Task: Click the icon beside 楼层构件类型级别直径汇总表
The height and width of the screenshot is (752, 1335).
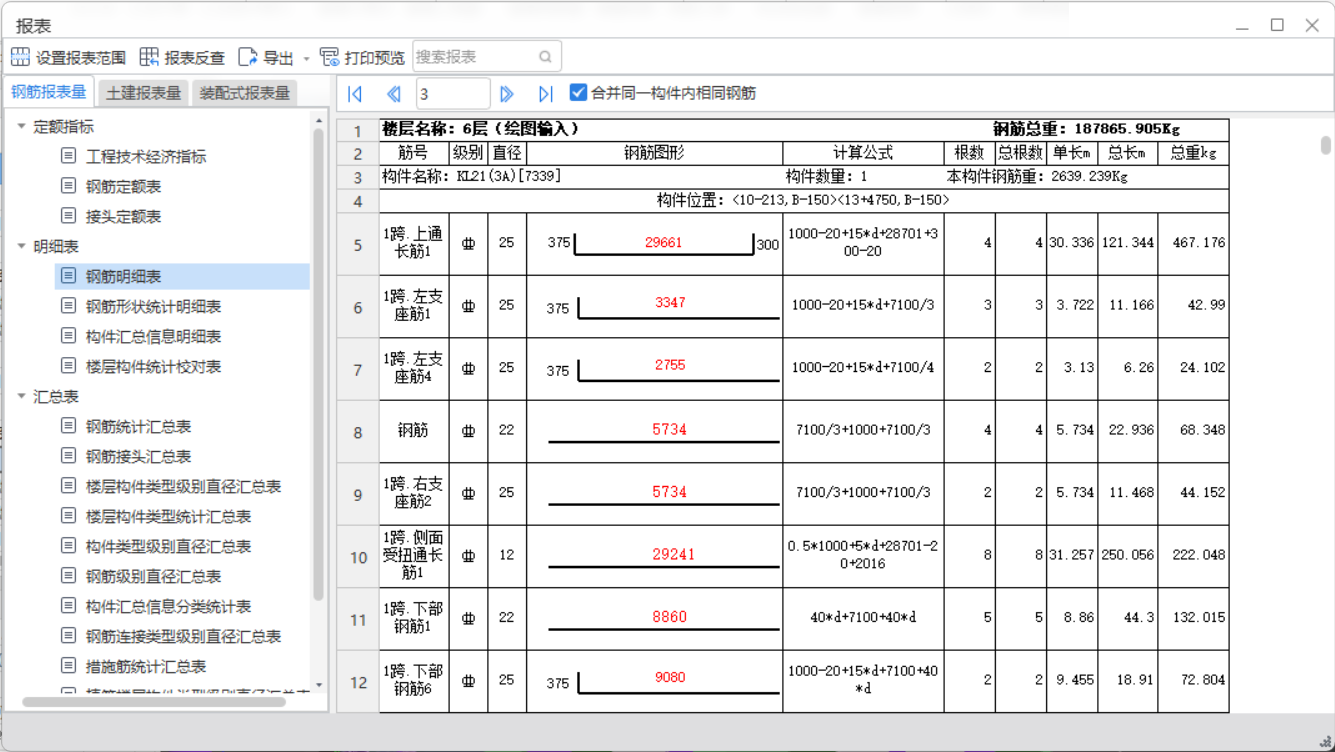Action: pyautogui.click(x=68, y=486)
